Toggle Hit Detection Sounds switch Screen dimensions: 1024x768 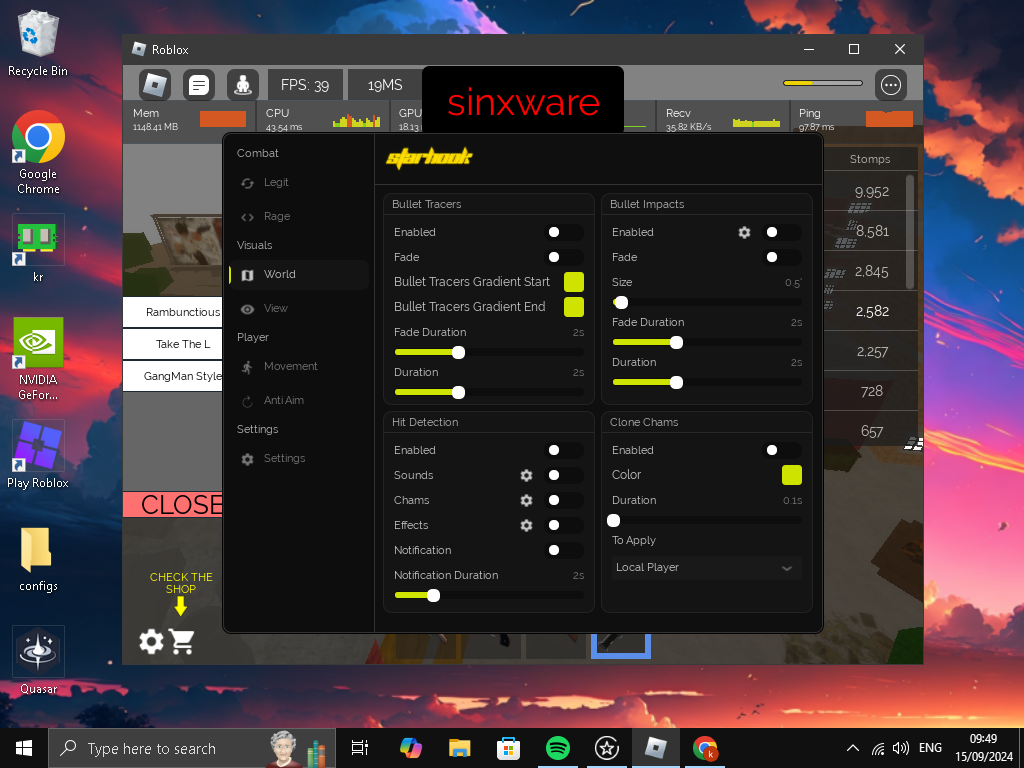(564, 475)
